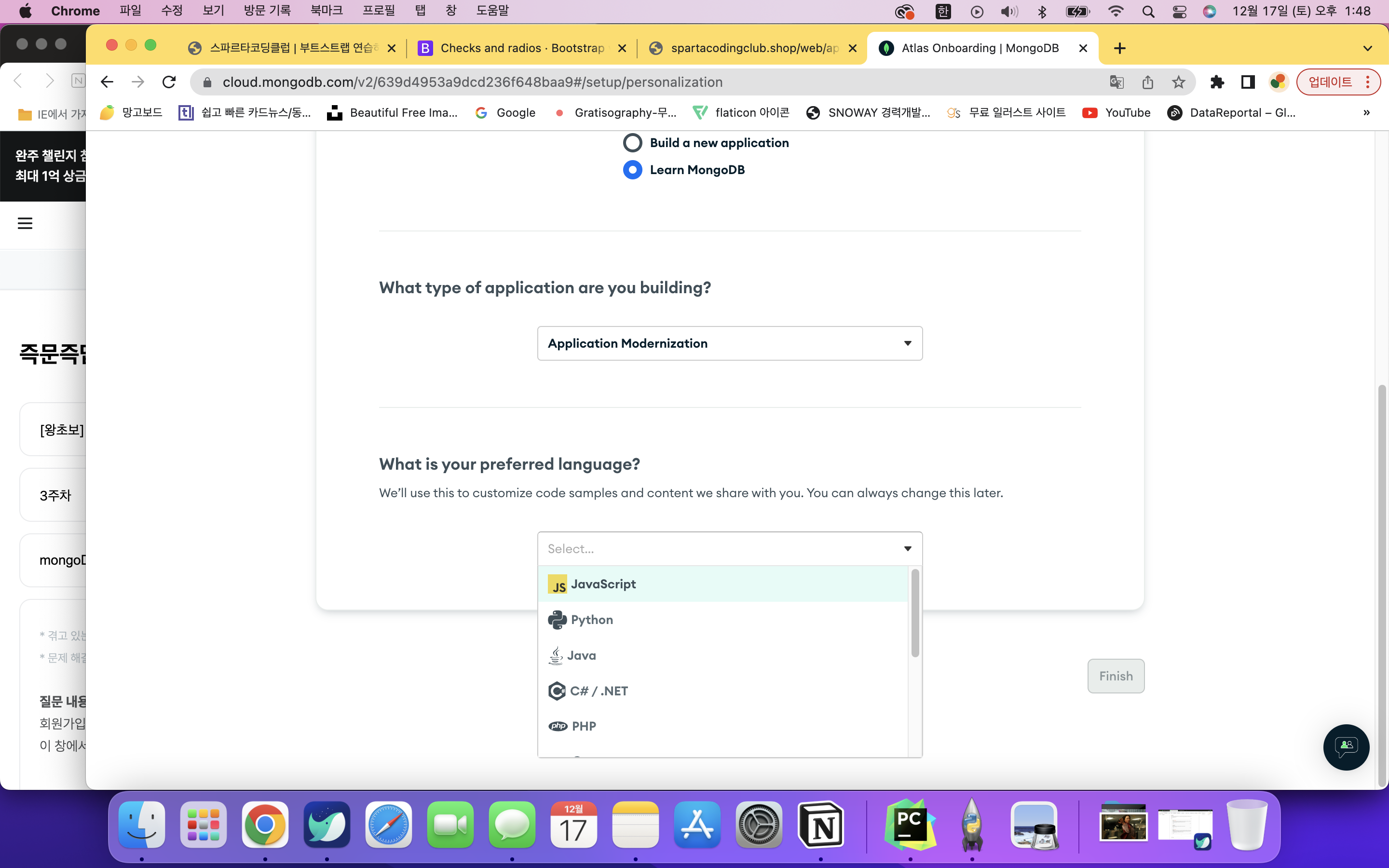Open the Chrome profile avatar
Screen dimensions: 1389x868
click(1278, 82)
